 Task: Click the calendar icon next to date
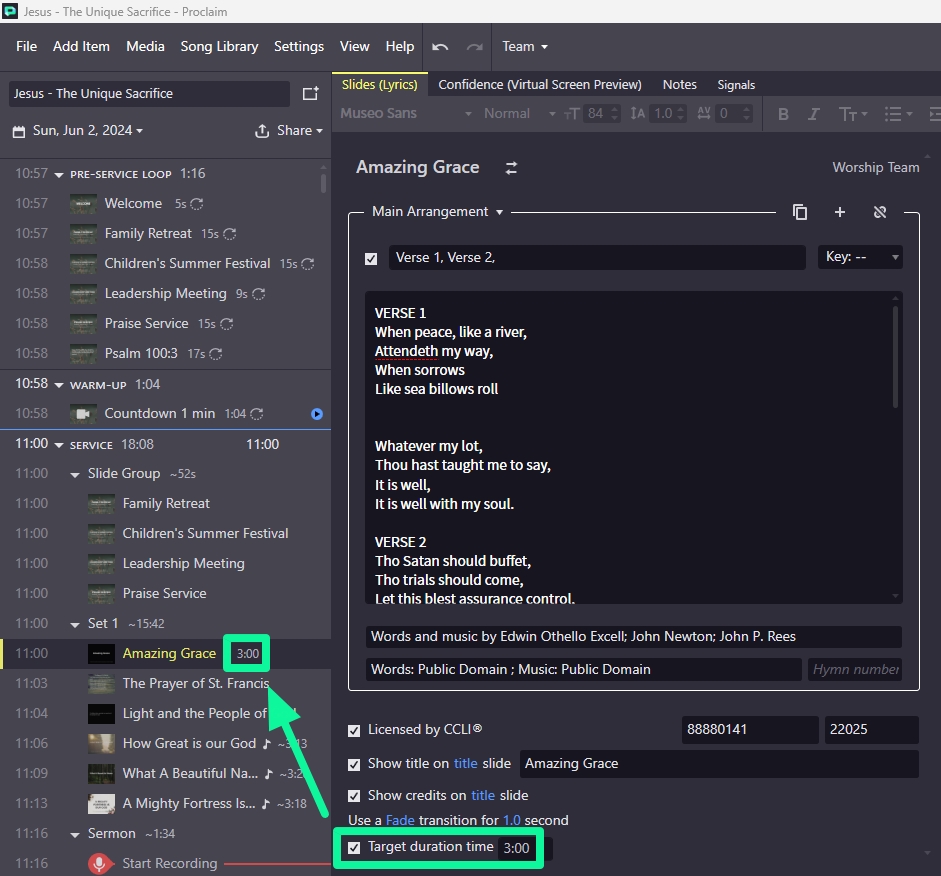19,131
